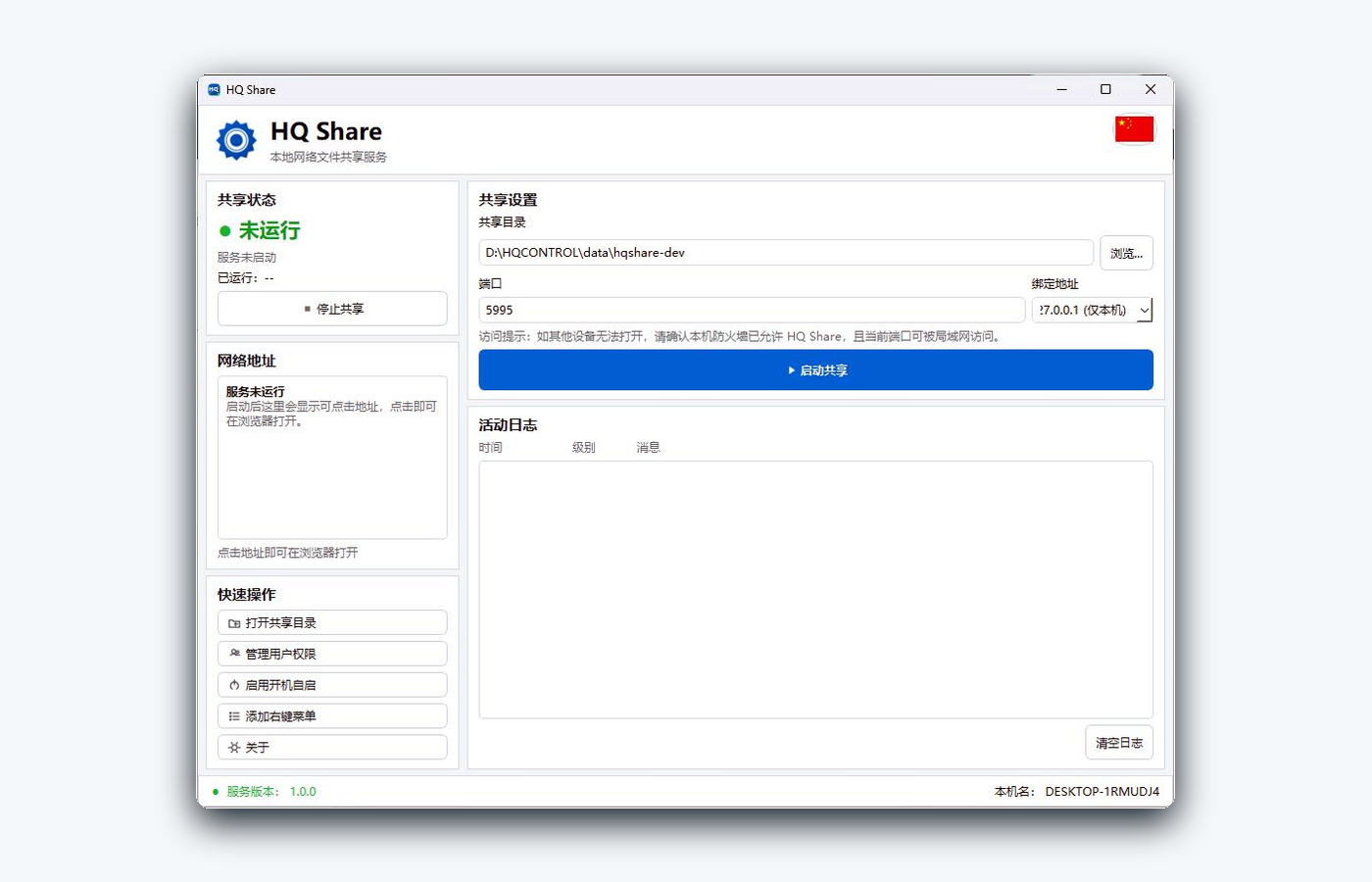Click the HQ Share title bar app icon
1372x882 pixels.
(215, 89)
